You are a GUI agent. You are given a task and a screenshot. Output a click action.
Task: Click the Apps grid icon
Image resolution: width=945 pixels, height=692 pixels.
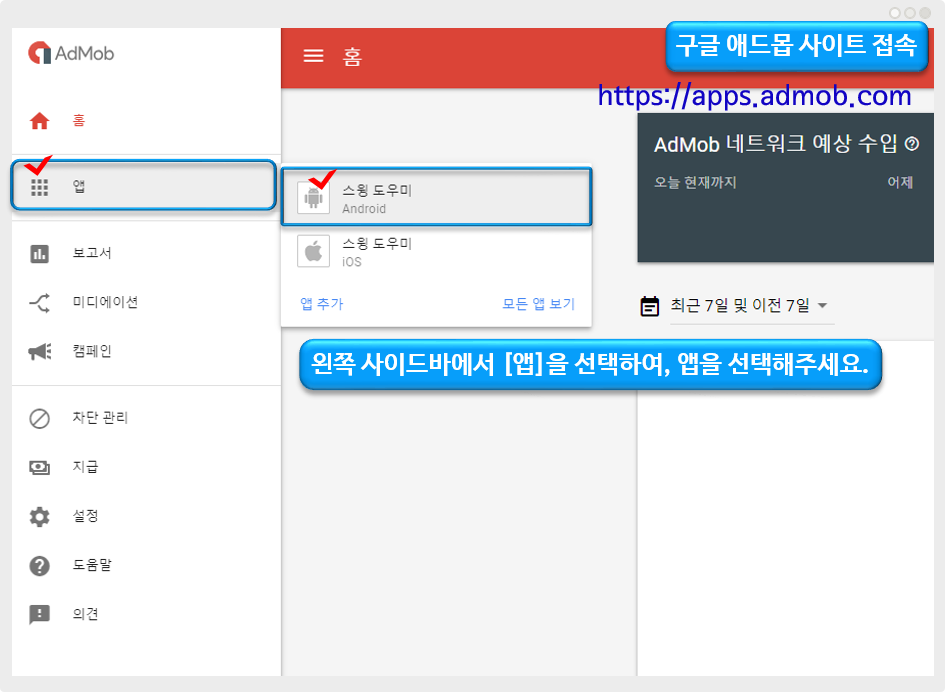point(39,187)
